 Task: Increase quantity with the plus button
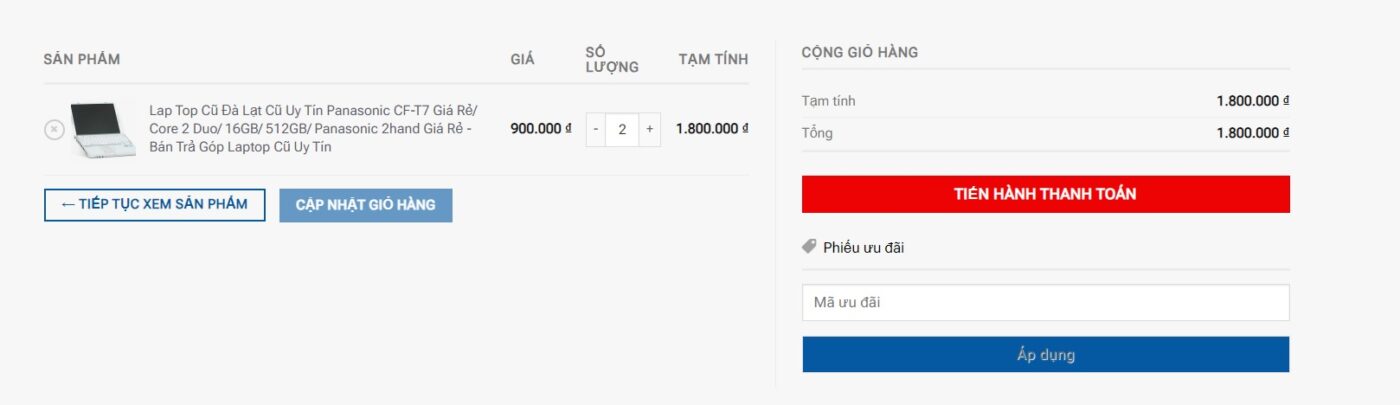[x=649, y=129]
